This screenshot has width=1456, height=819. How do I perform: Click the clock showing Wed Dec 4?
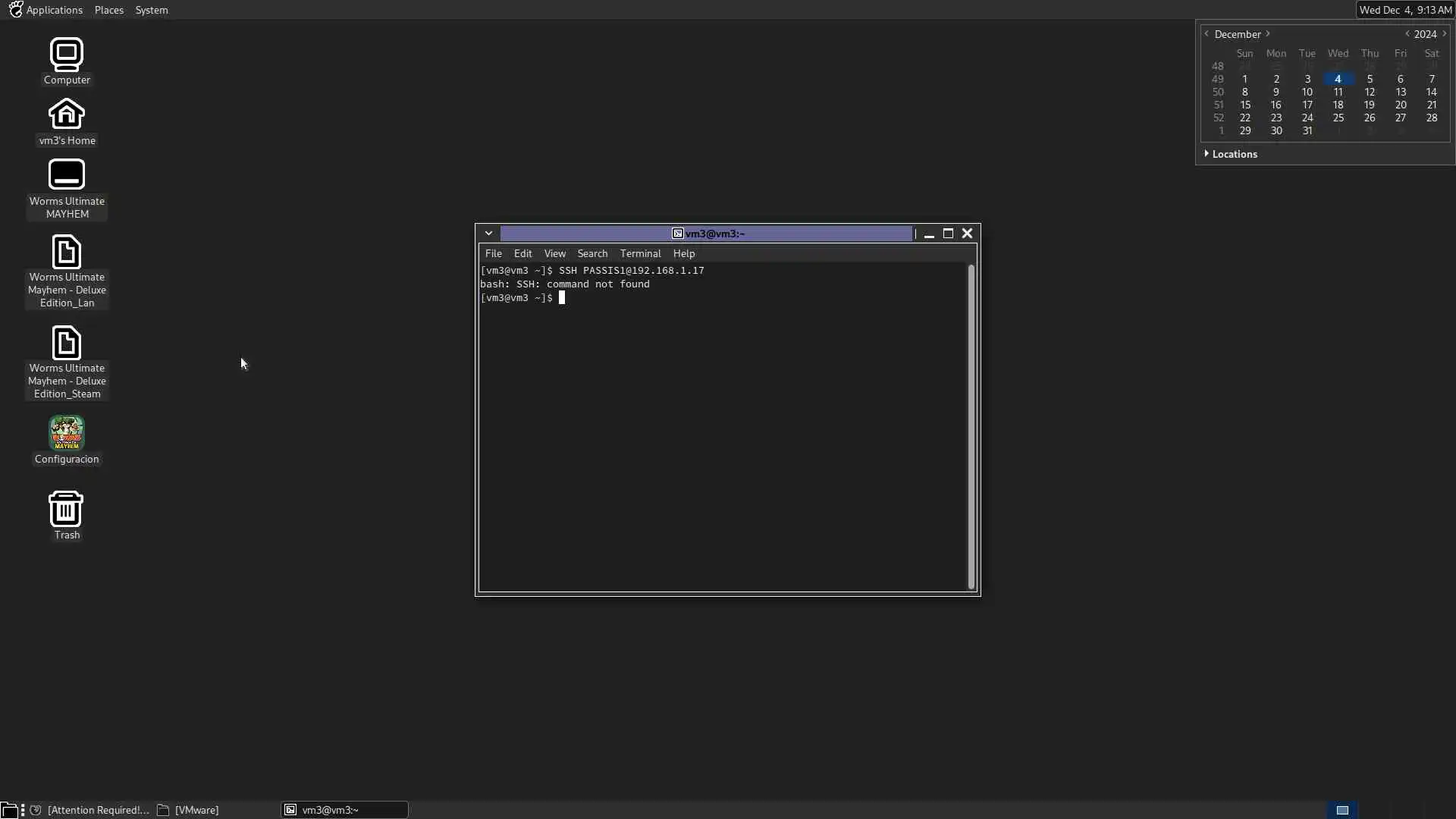[1404, 10]
